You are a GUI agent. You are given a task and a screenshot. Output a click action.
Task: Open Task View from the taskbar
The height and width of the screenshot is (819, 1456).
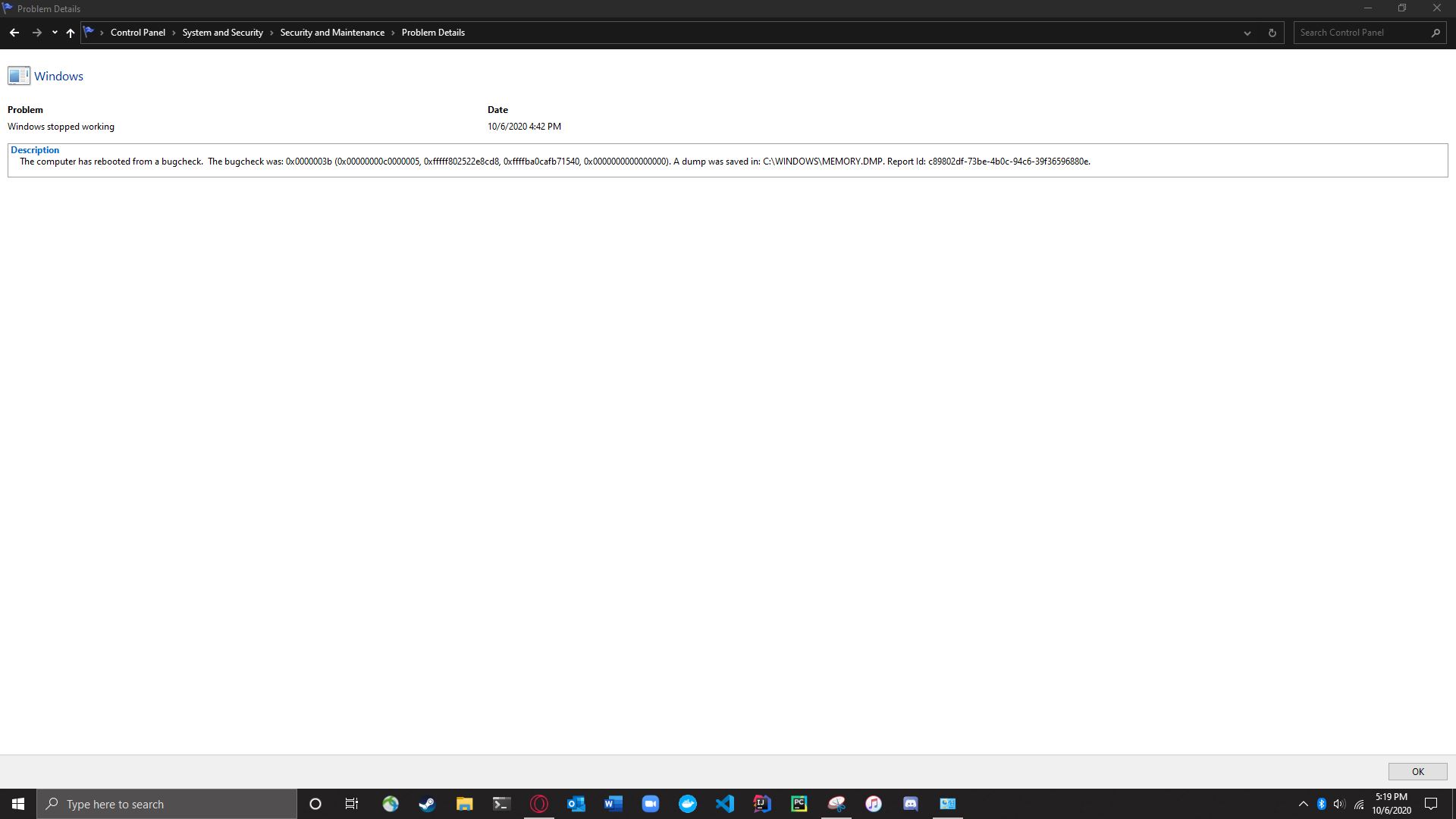click(x=352, y=804)
